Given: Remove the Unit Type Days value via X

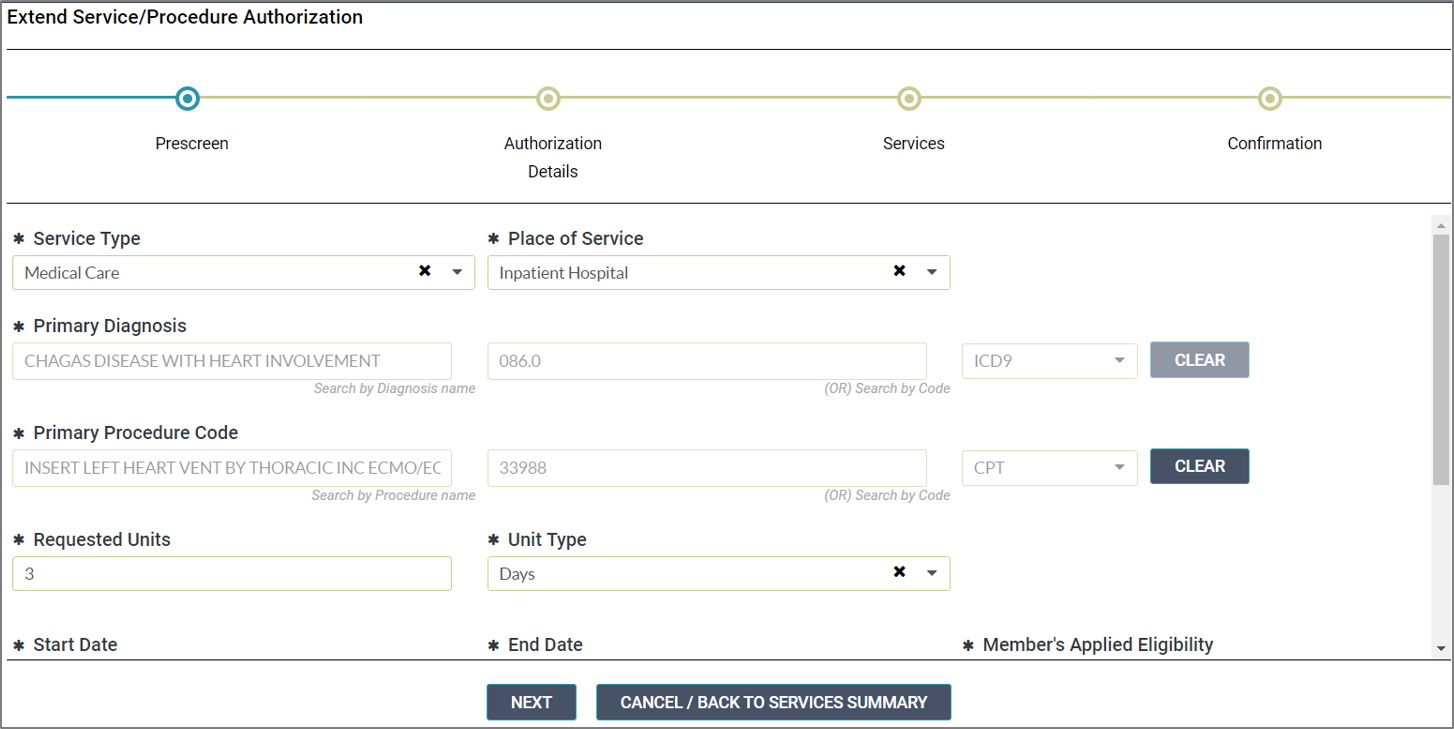Looking at the screenshot, I should [899, 572].
